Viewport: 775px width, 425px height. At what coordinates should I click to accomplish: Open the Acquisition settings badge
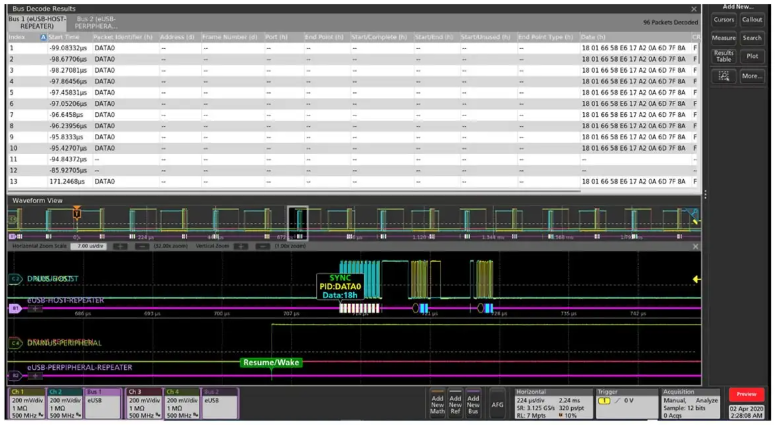pos(692,403)
